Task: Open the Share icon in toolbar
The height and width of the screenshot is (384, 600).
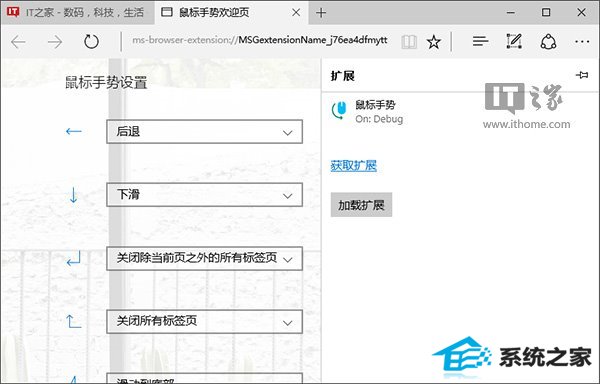Action: tap(548, 41)
